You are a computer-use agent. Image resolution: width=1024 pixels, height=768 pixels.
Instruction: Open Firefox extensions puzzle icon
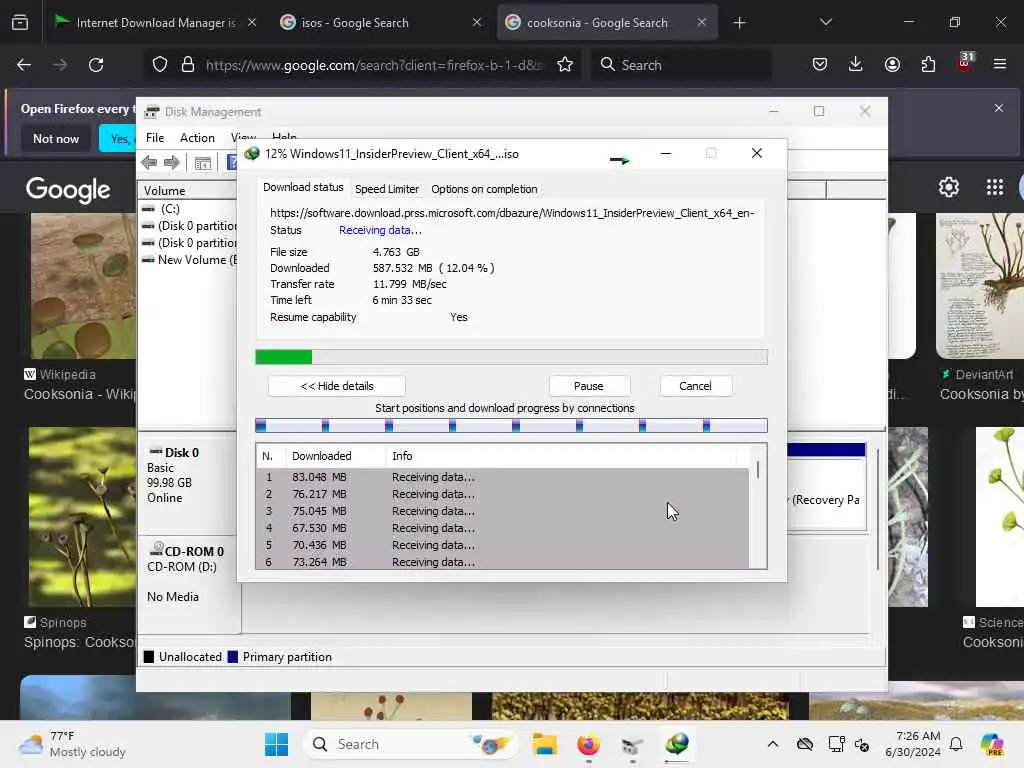pyautogui.click(x=928, y=65)
